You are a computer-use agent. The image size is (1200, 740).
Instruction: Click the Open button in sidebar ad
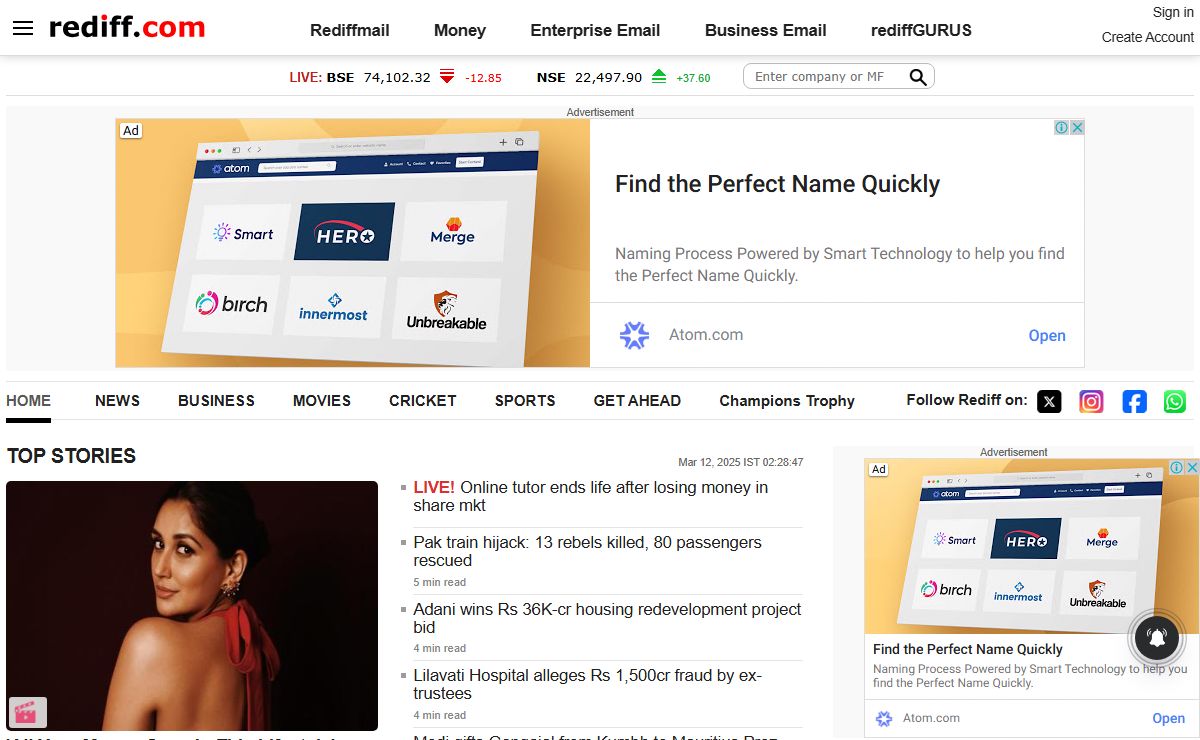coord(1168,718)
